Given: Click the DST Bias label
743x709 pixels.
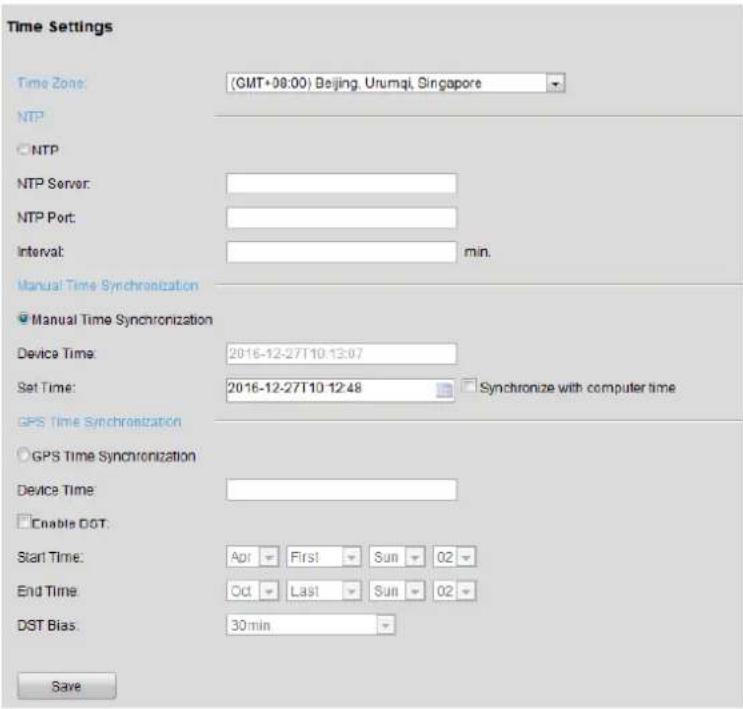Looking at the screenshot, I should (x=47, y=625).
